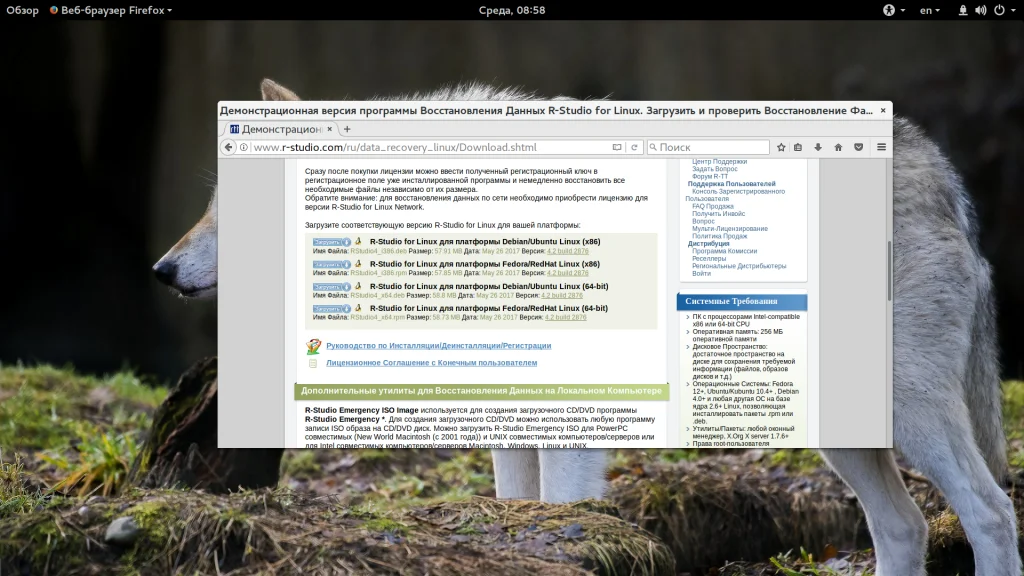Reload the page with the refresh icon

pos(633,147)
